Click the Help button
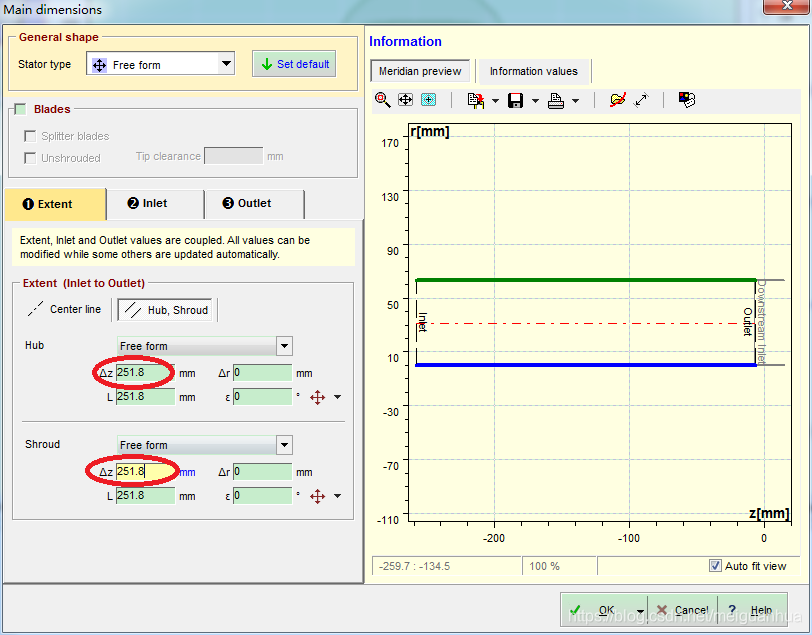The image size is (812, 635). point(752,610)
